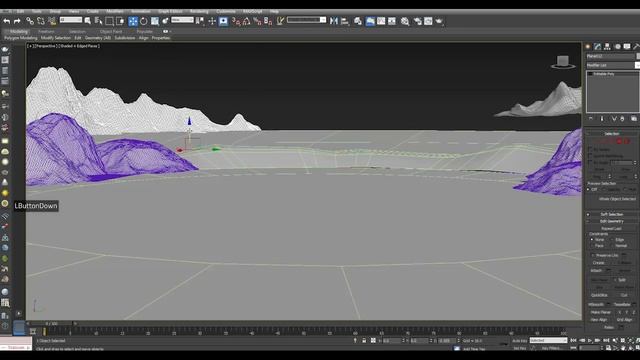Open the Reference Coordinate System dropdown
This screenshot has height=360, width=640.
pyautogui.click(x=182, y=20)
